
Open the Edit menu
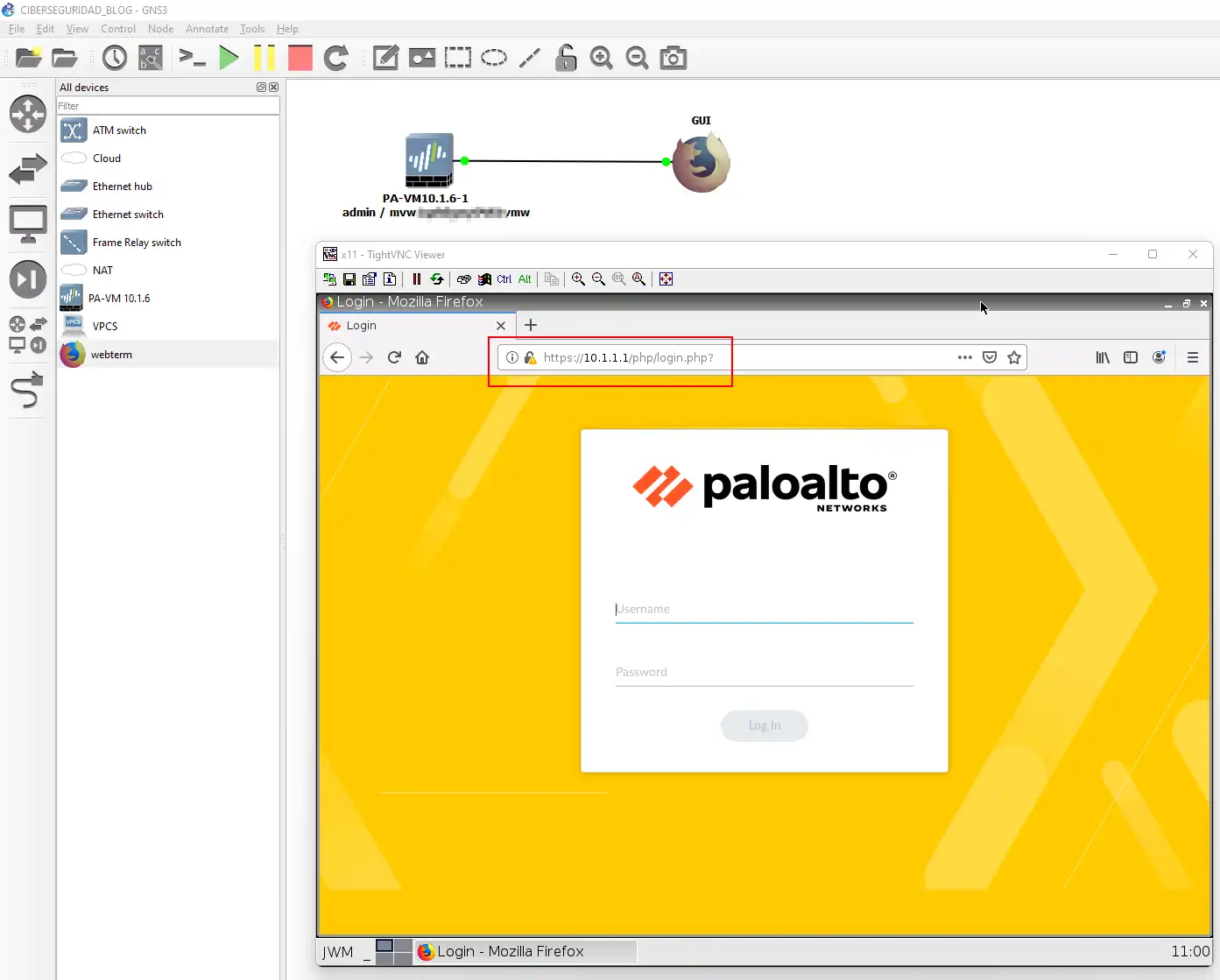coord(46,28)
